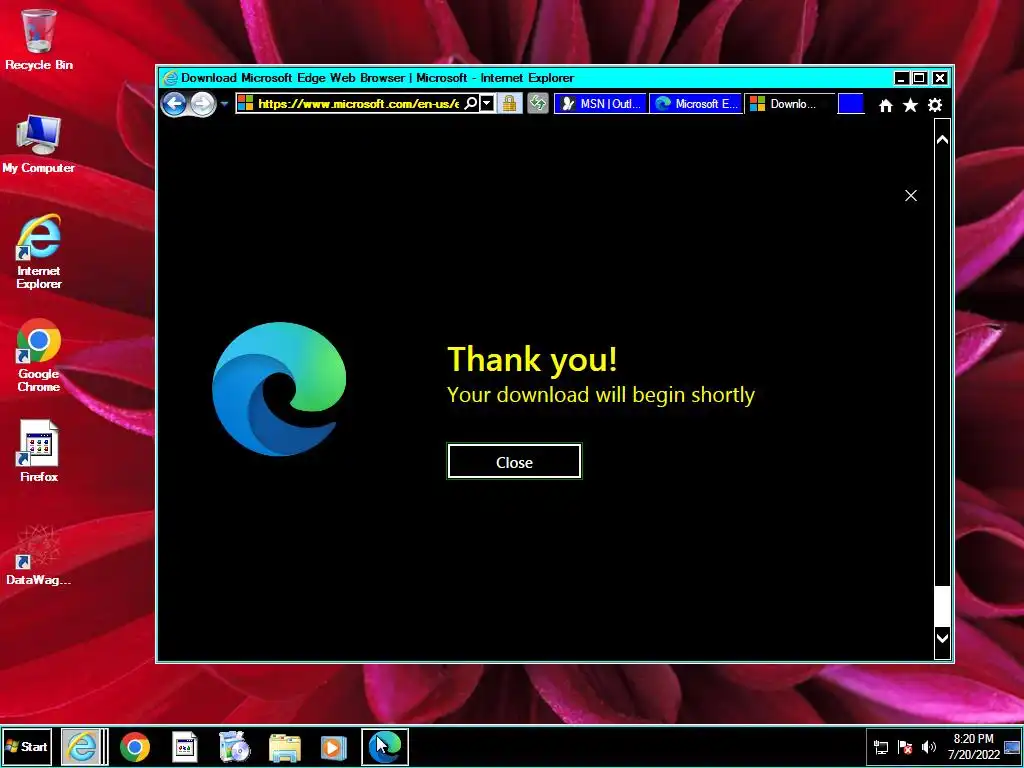Viewport: 1024px width, 768px height.
Task: Switch to the MSN | Outlook tab
Action: click(601, 104)
